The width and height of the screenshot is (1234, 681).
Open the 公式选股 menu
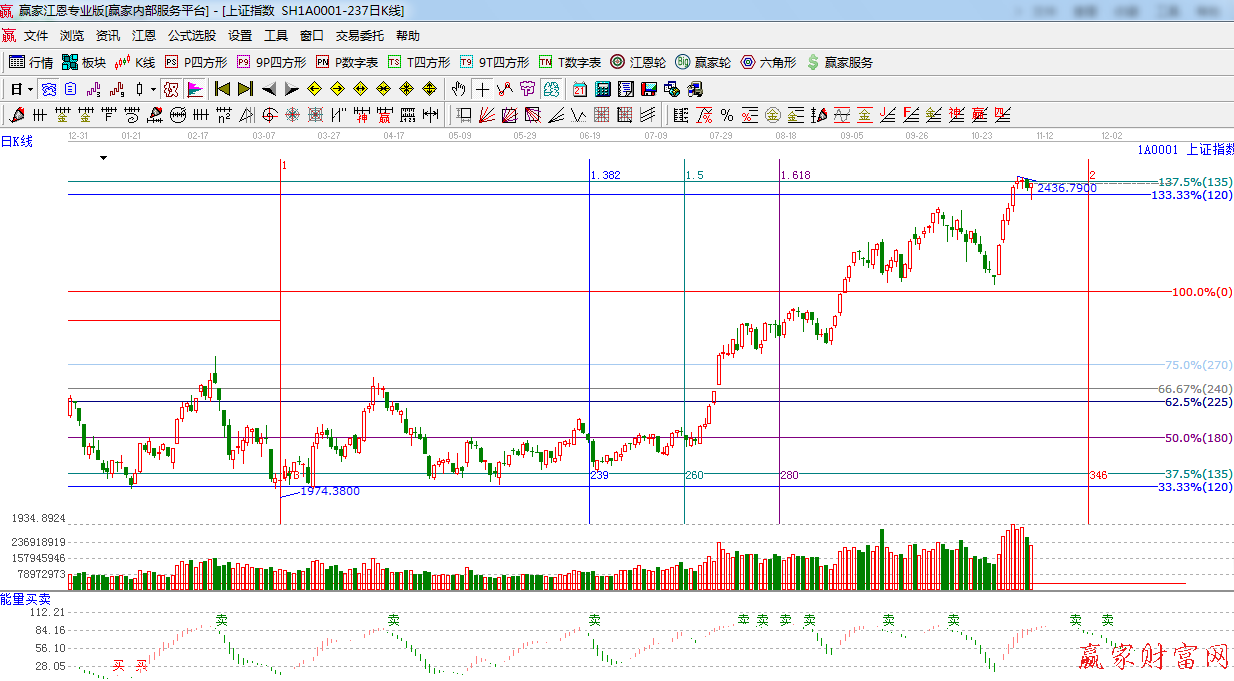191,35
